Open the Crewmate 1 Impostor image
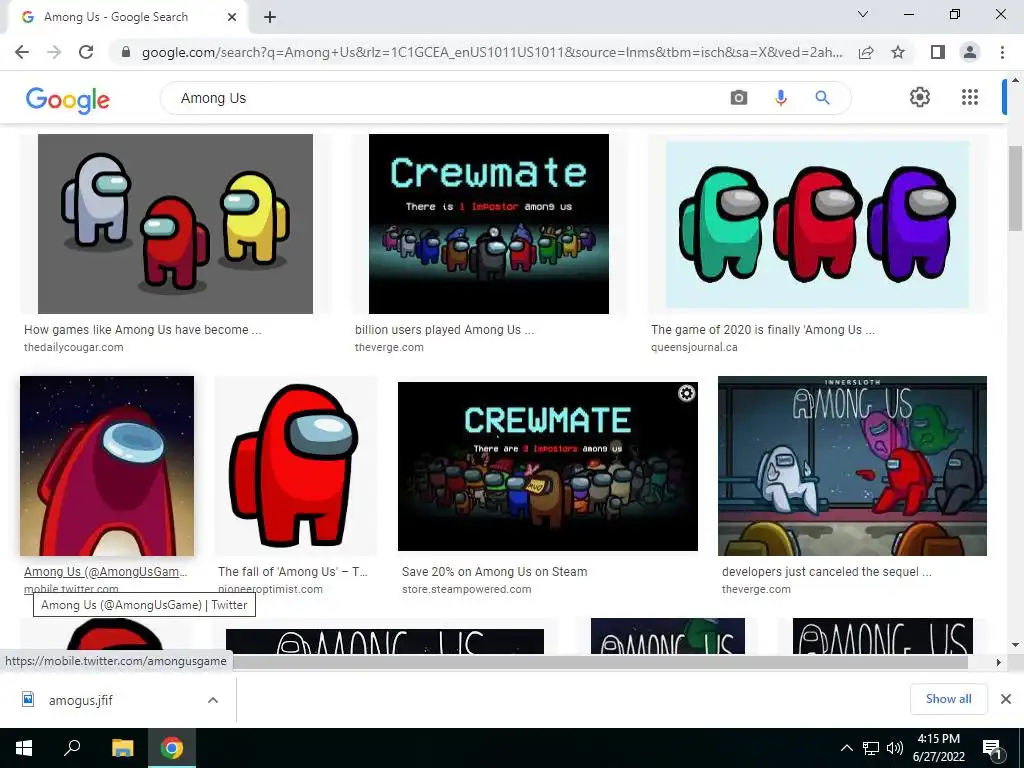The image size is (1024, 768). tap(488, 224)
